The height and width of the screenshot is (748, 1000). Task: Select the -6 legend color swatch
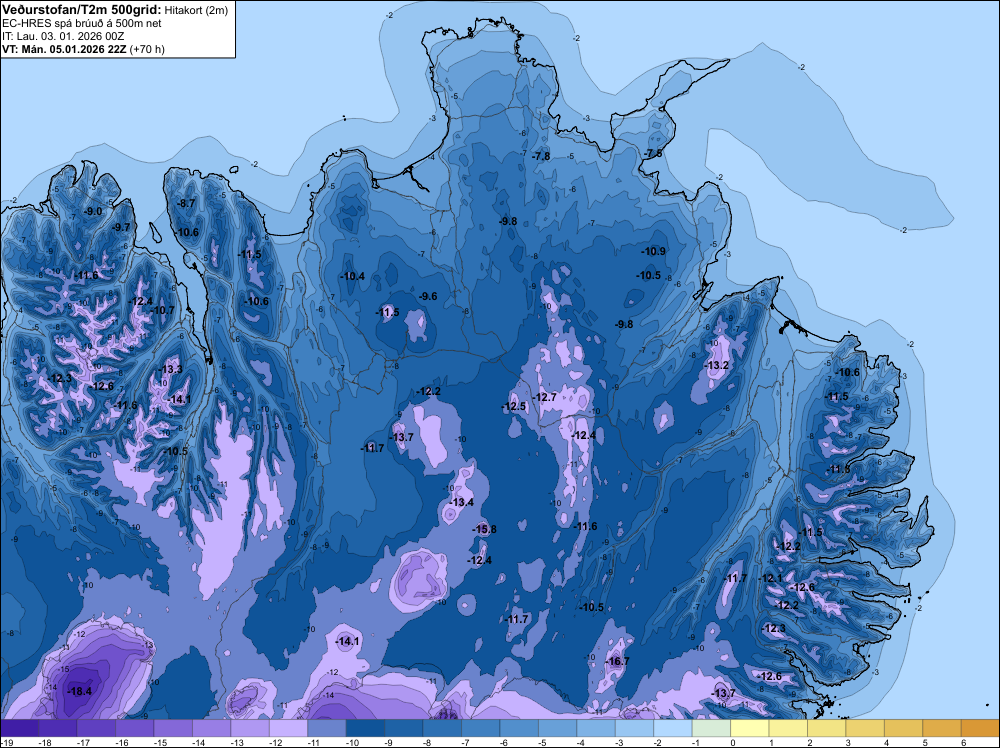tap(519, 728)
